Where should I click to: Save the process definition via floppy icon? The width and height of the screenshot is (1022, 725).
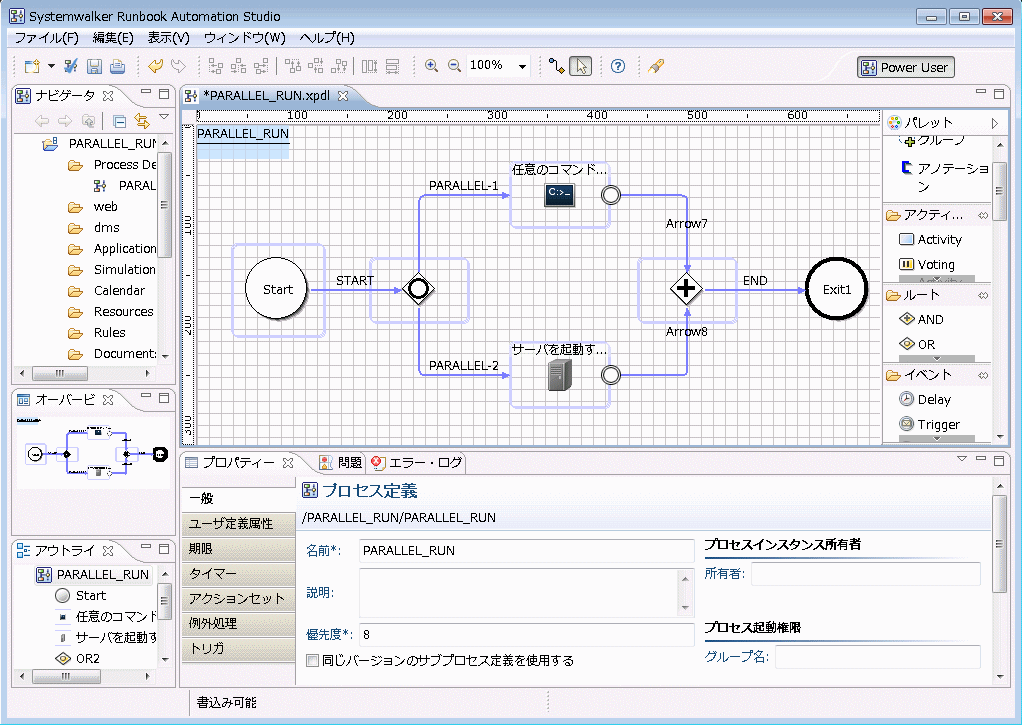95,66
